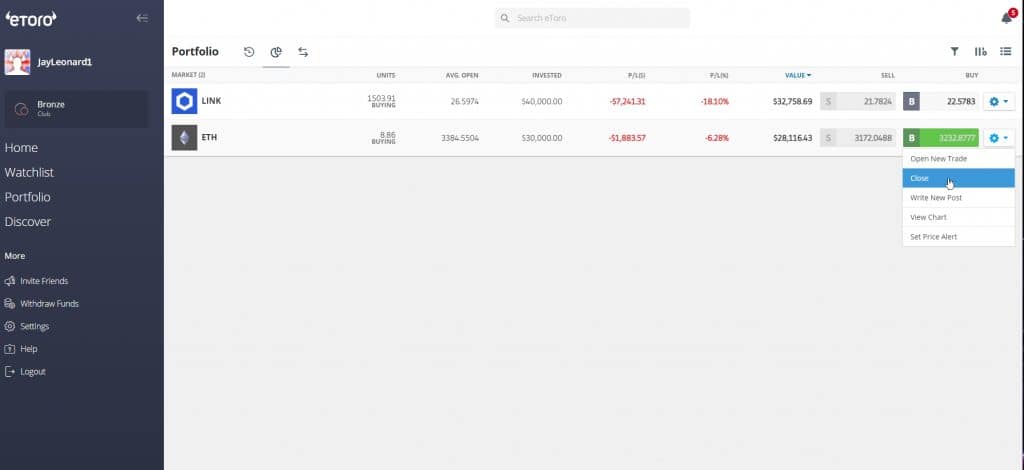Sort by the P/L($) column header
This screenshot has width=1024, height=470.
[637, 76]
